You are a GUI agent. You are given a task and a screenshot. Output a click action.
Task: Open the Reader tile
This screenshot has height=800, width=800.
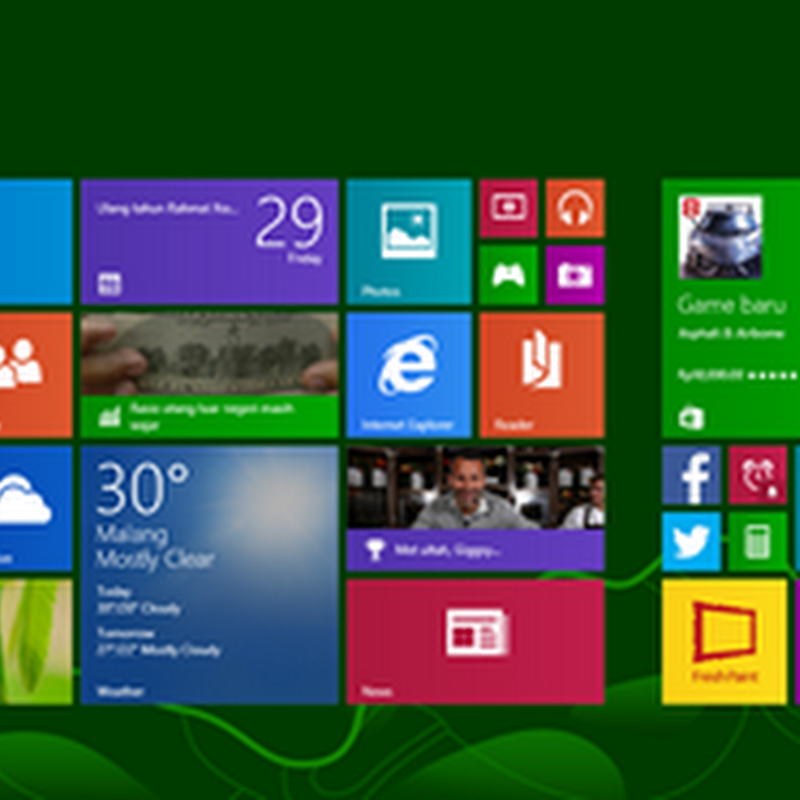(x=542, y=375)
